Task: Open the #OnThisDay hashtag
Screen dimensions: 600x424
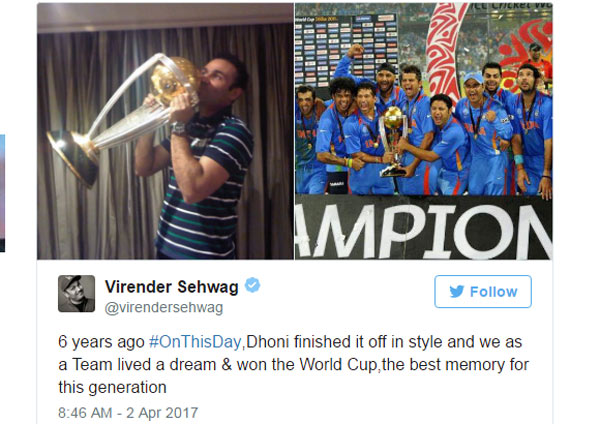Action: 195,342
